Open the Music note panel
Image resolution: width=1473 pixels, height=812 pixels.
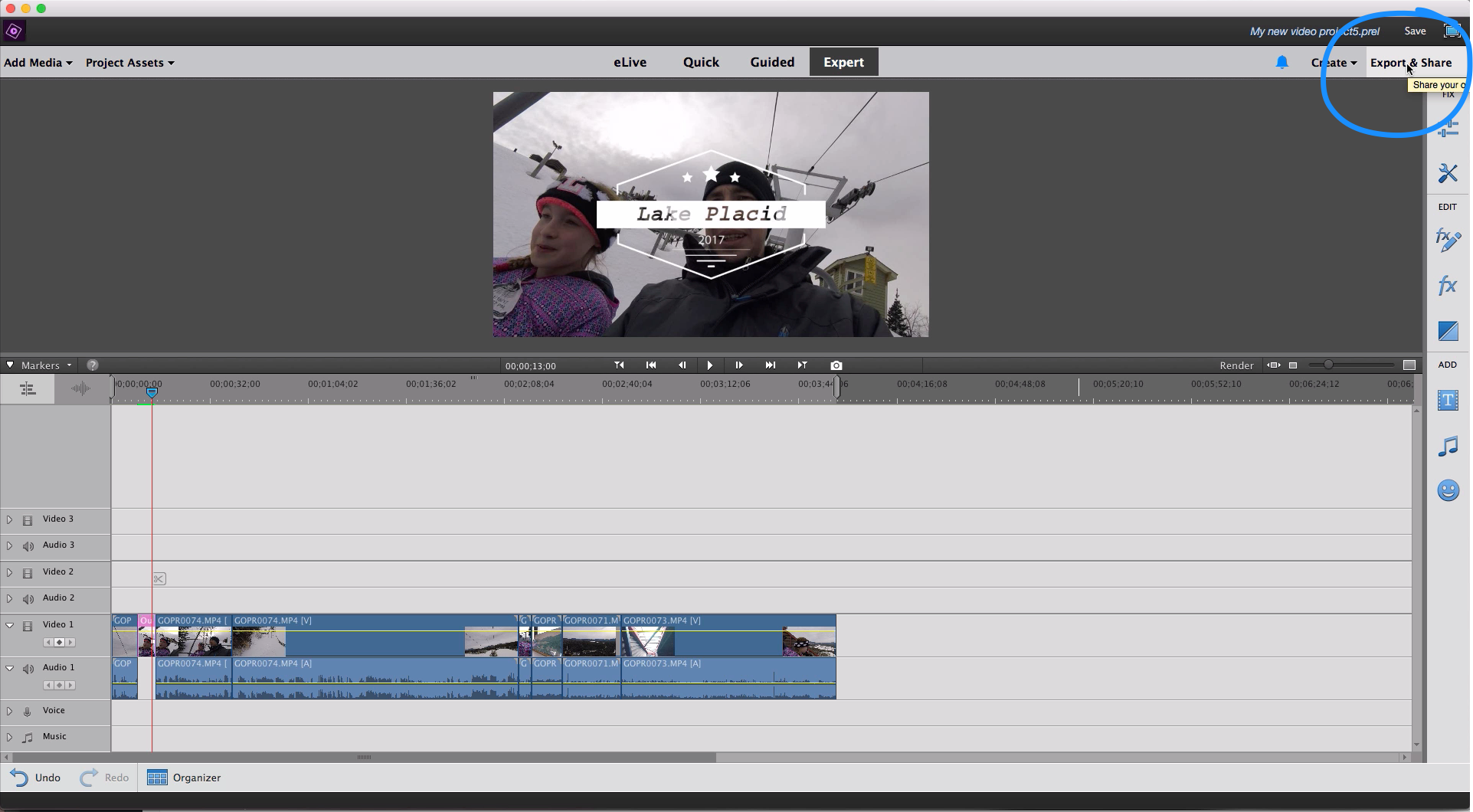(1447, 446)
